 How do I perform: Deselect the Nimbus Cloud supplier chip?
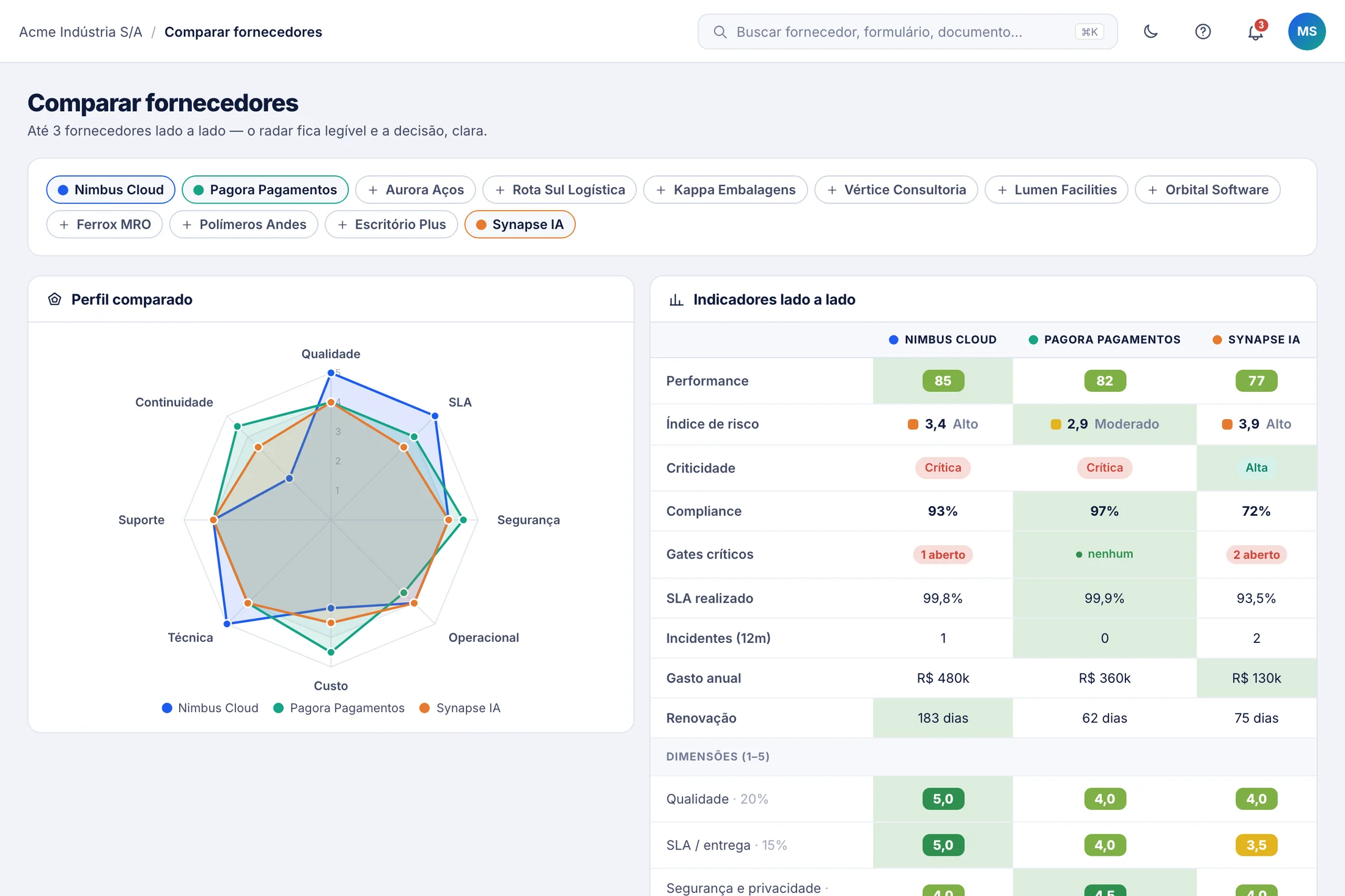(111, 189)
